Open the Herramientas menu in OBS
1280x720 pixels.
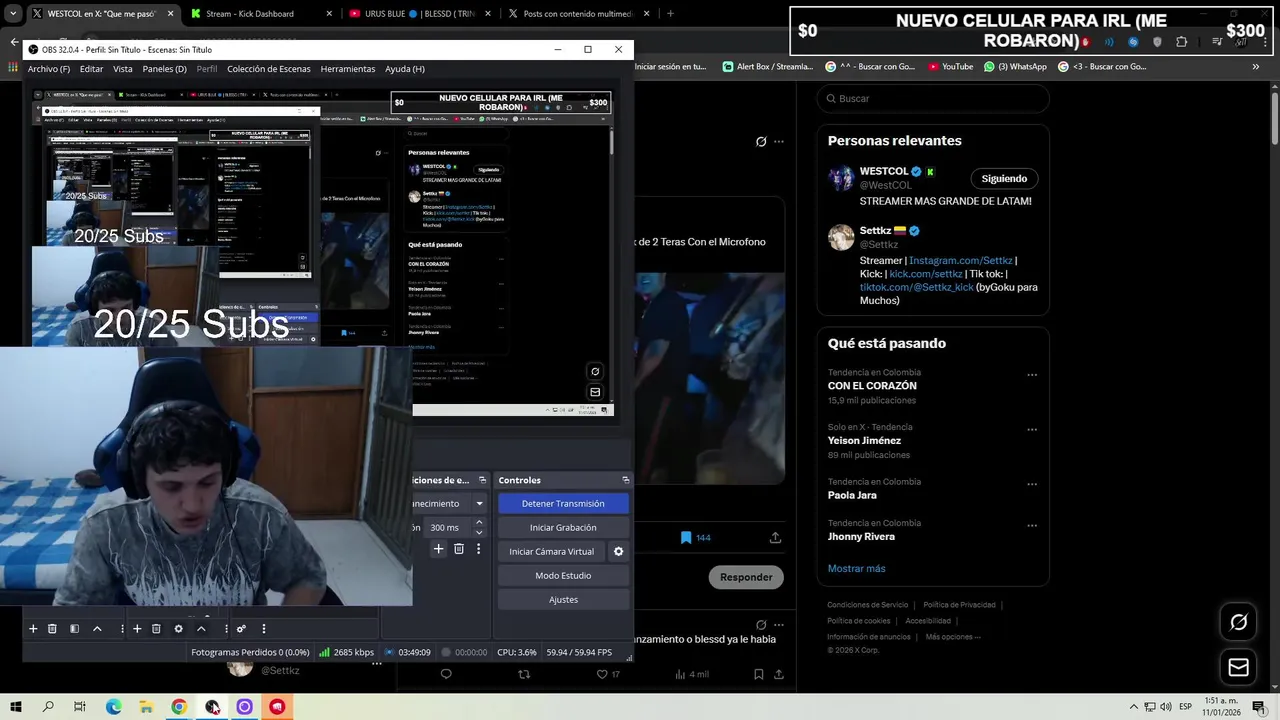[348, 69]
